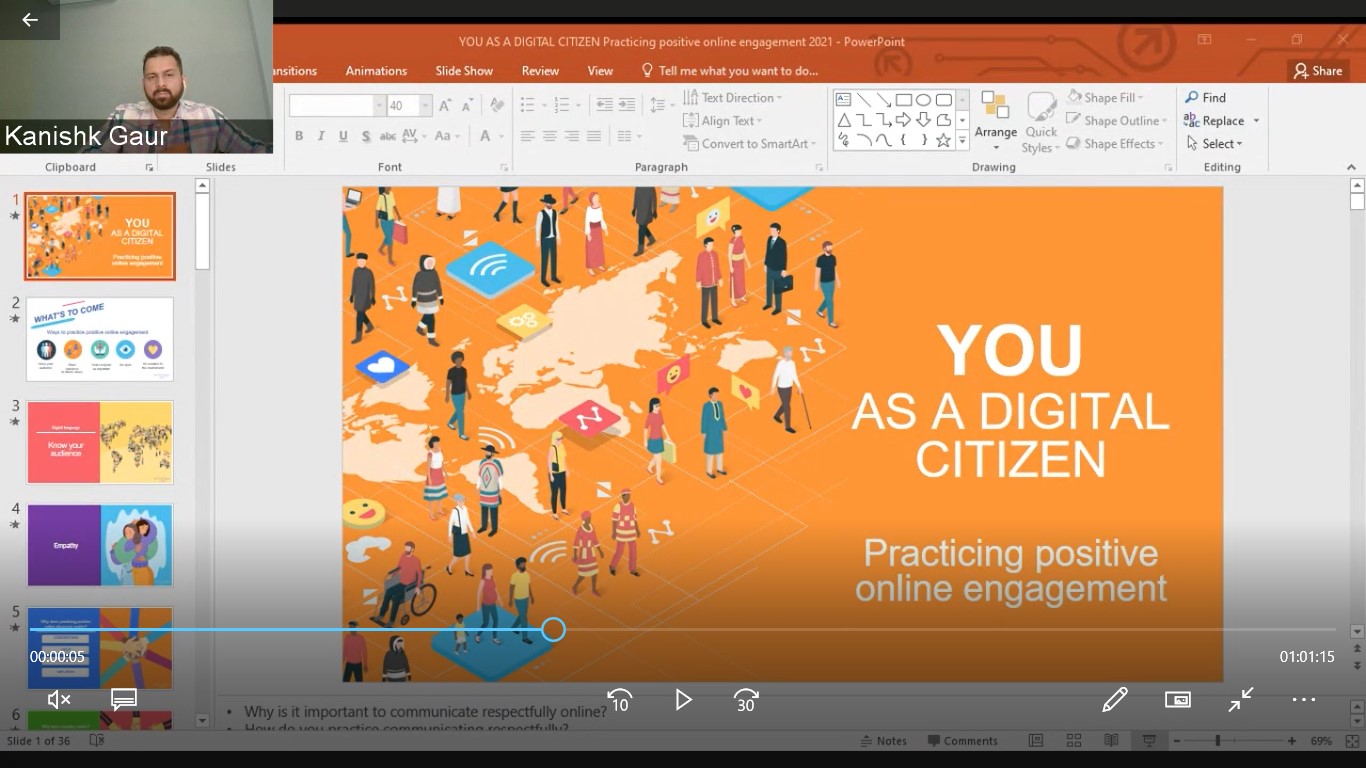Select the Text Box shape
Screen dimensions: 1366x768
tap(843, 99)
